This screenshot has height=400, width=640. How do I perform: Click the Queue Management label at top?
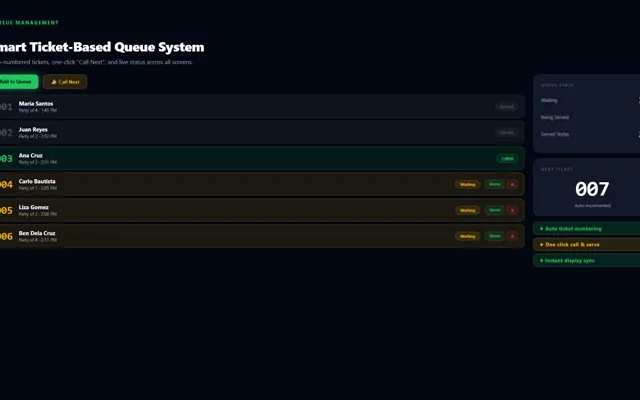tap(29, 23)
